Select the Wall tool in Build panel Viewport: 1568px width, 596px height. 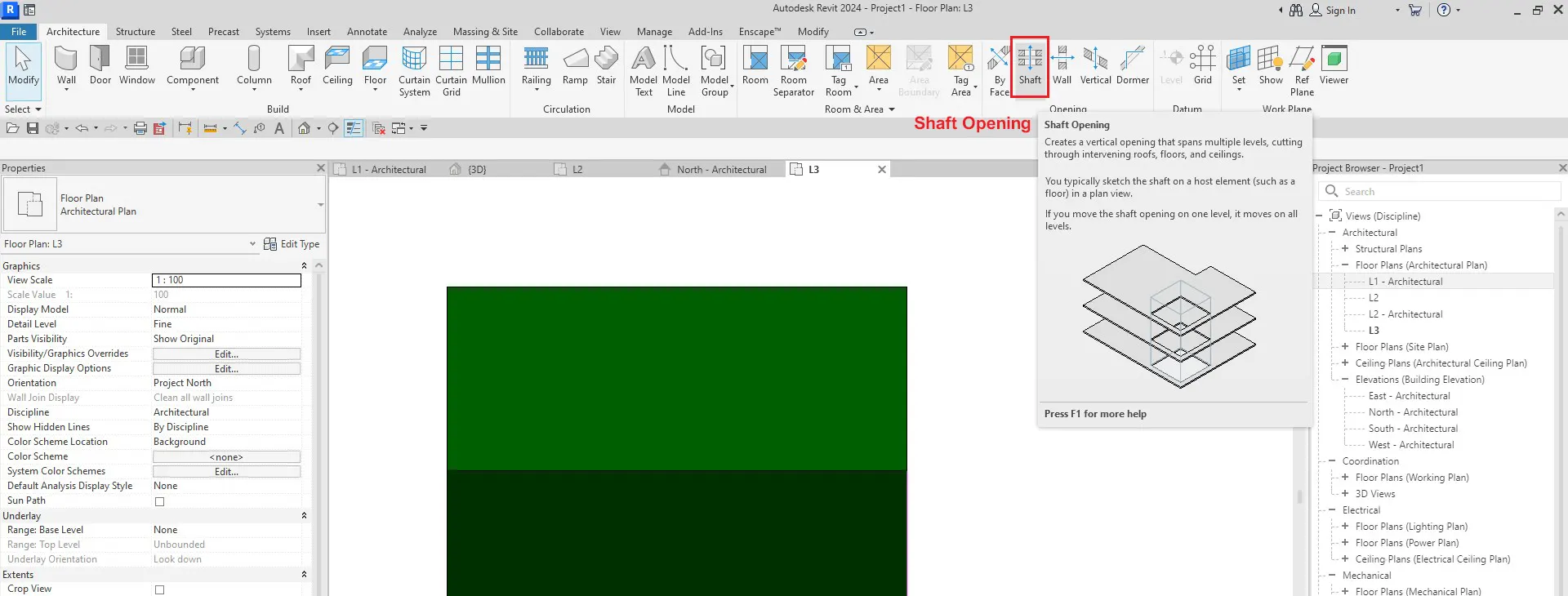point(66,65)
